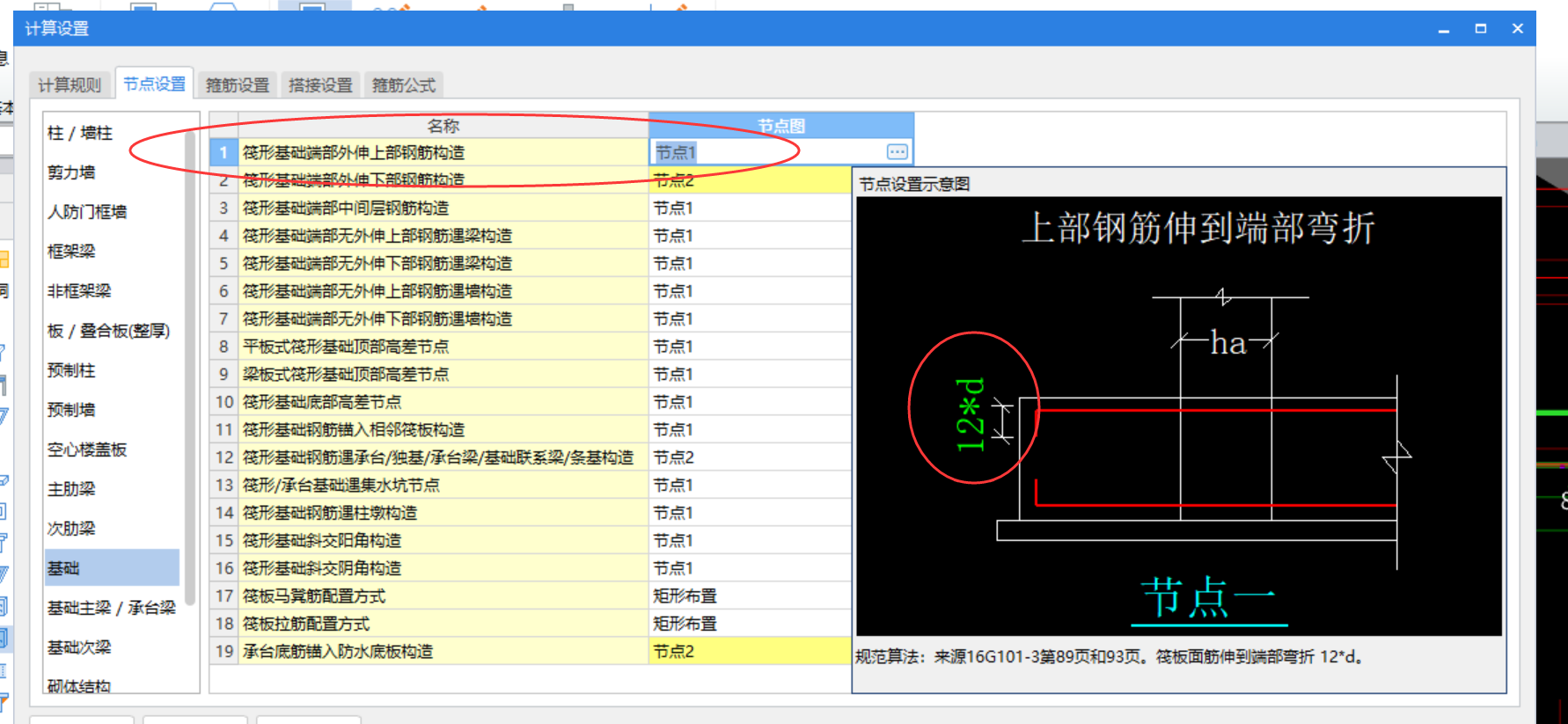Open the 箍筋设置 tab
1568x724 pixels.
(x=238, y=84)
